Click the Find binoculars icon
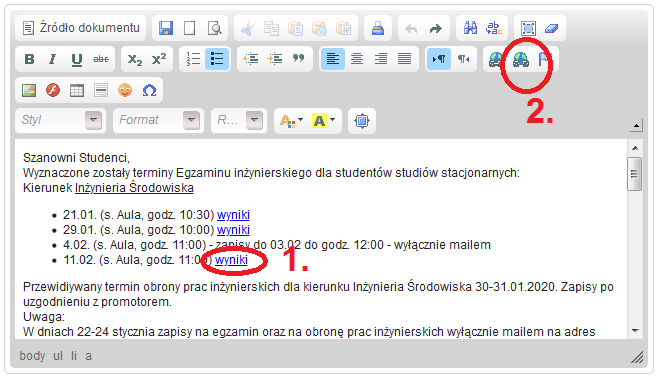This screenshot has width=660, height=380. point(470,28)
